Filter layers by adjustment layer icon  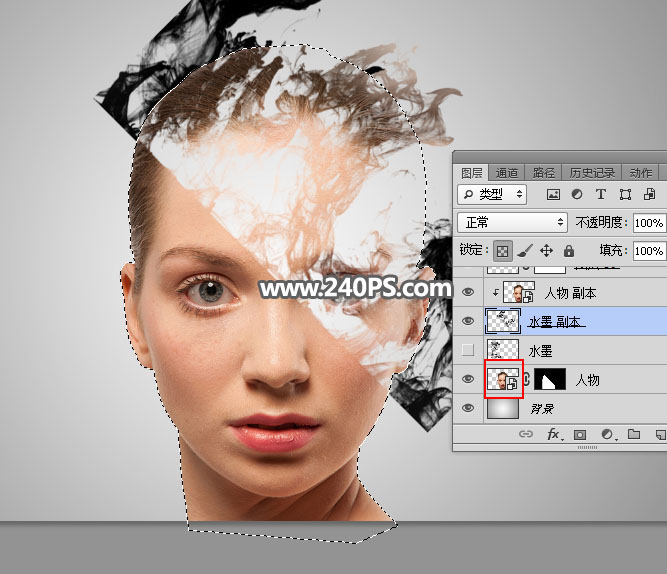pos(577,194)
